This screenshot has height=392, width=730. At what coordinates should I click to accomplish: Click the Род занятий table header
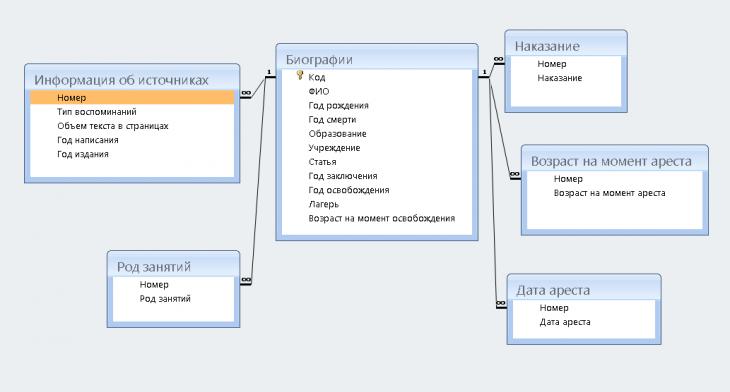(x=173, y=266)
